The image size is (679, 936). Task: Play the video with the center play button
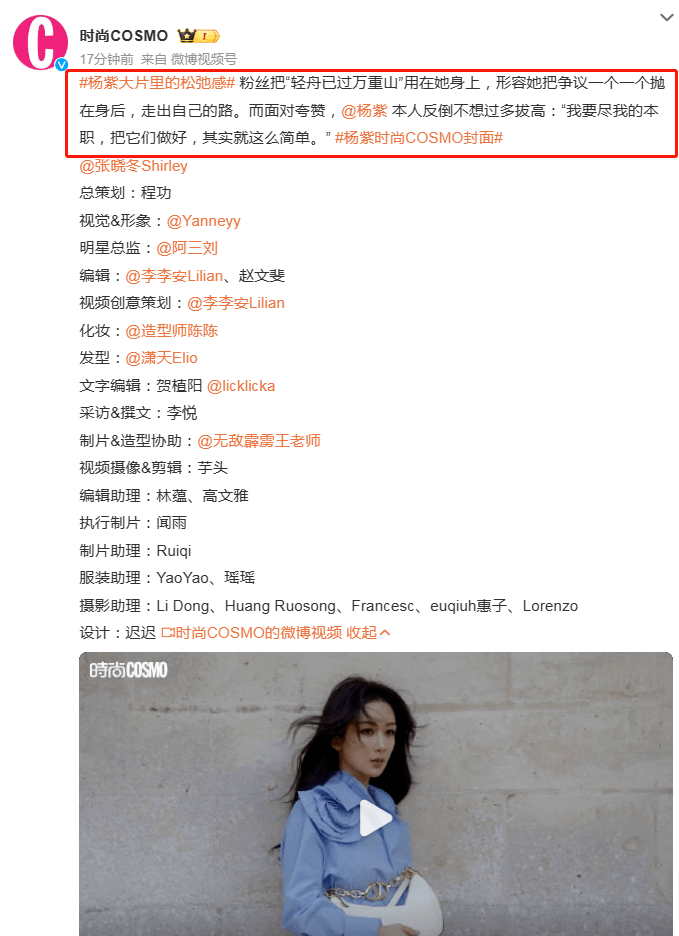point(375,818)
